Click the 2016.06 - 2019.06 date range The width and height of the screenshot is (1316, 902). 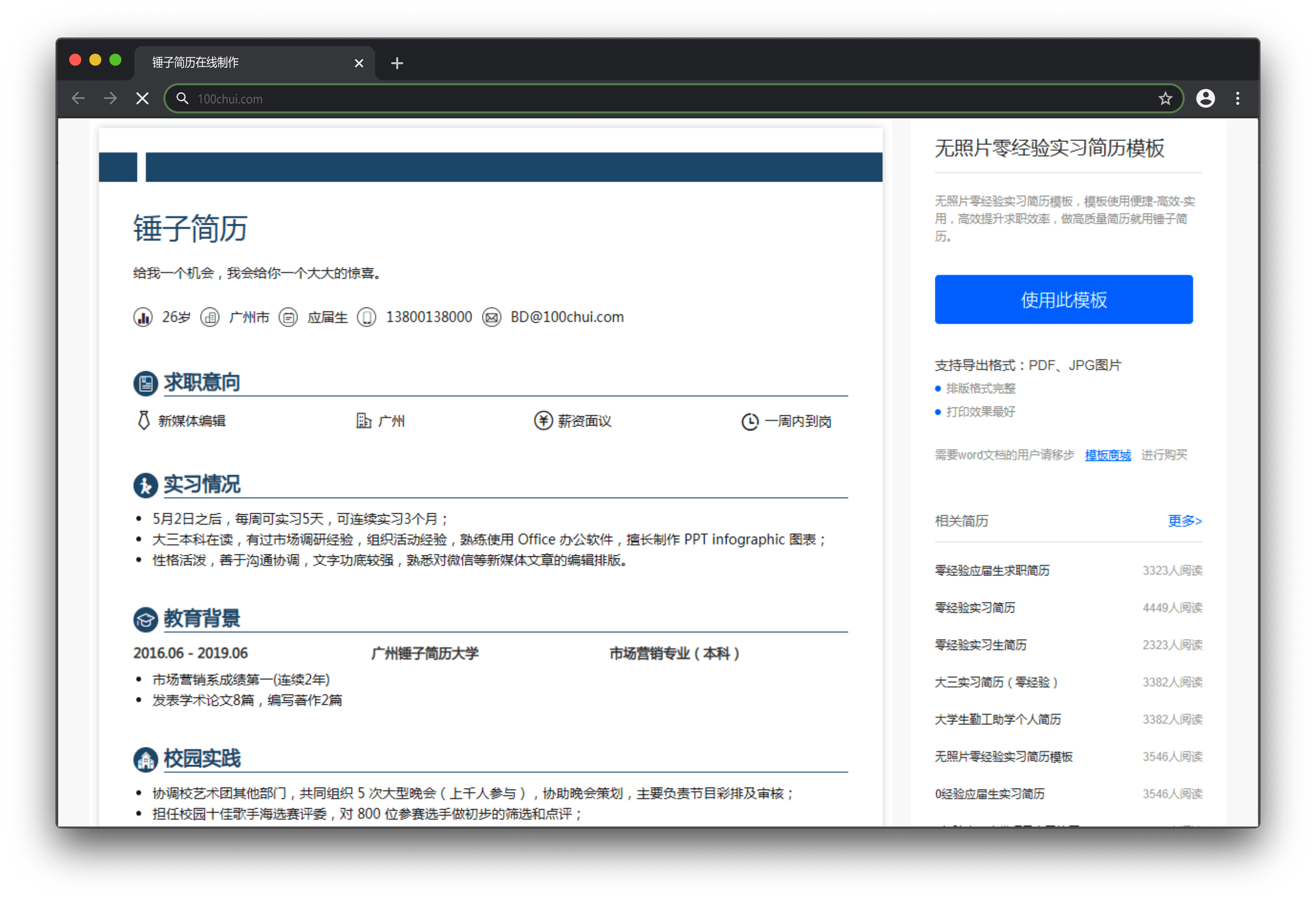[190, 654]
